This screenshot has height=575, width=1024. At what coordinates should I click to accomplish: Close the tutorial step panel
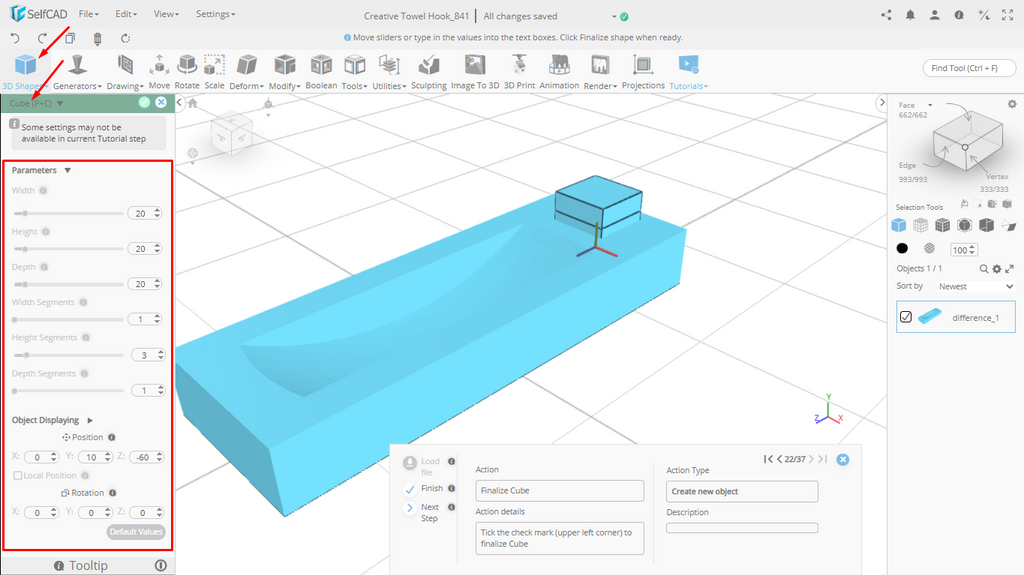point(843,459)
